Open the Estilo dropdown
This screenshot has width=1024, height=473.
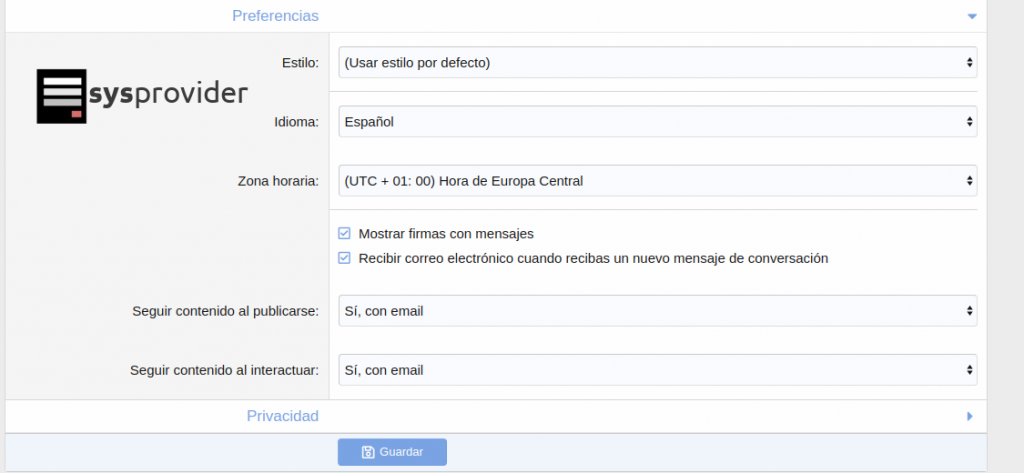(657, 62)
